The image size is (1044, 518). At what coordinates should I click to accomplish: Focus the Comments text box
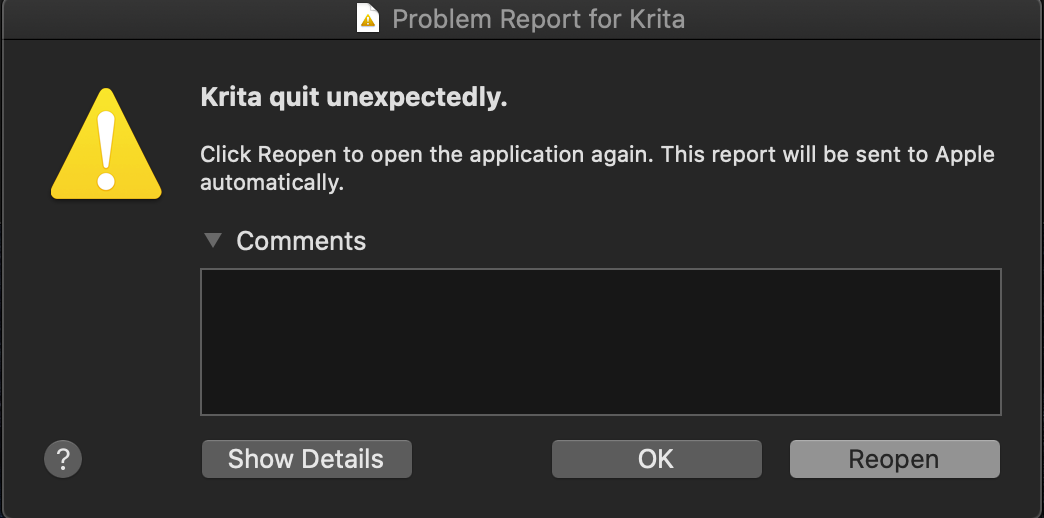(x=600, y=341)
